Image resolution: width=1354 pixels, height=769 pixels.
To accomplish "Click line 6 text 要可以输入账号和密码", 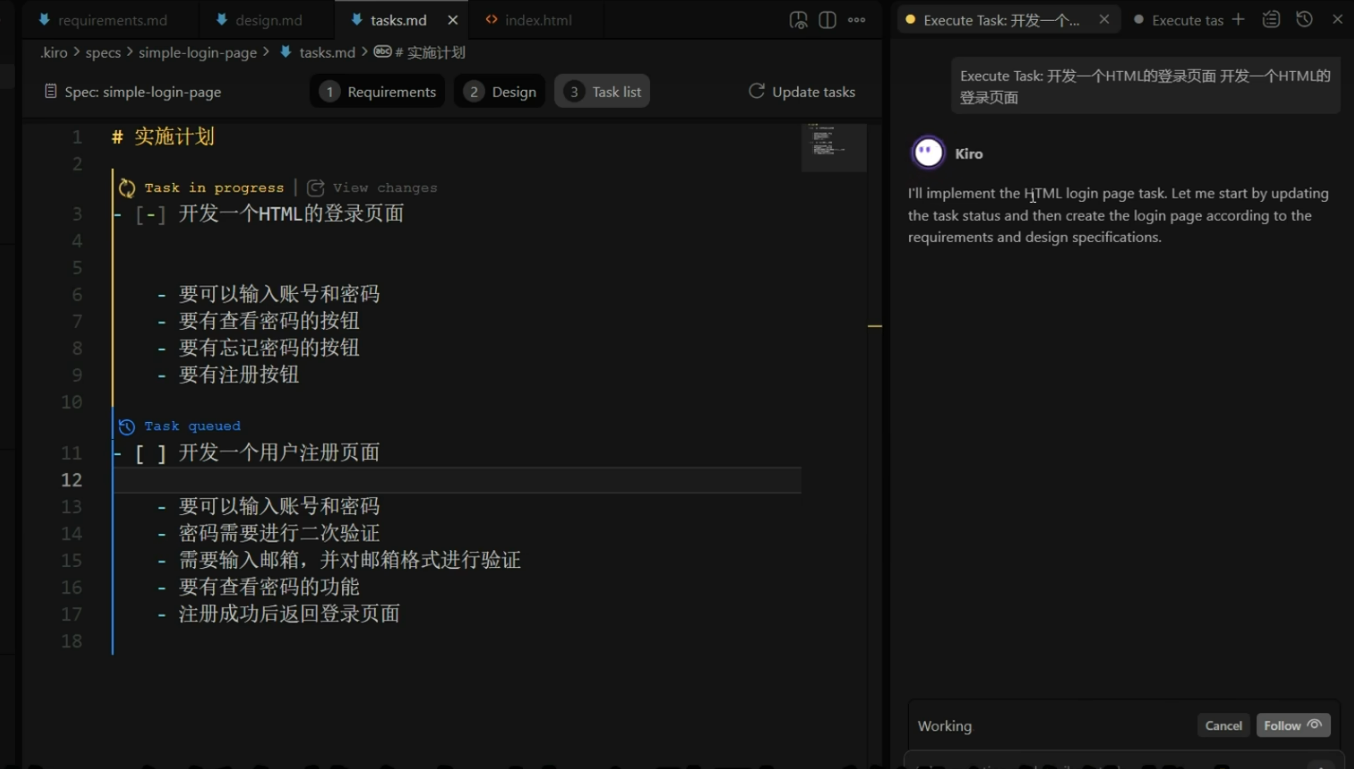I will tap(279, 294).
